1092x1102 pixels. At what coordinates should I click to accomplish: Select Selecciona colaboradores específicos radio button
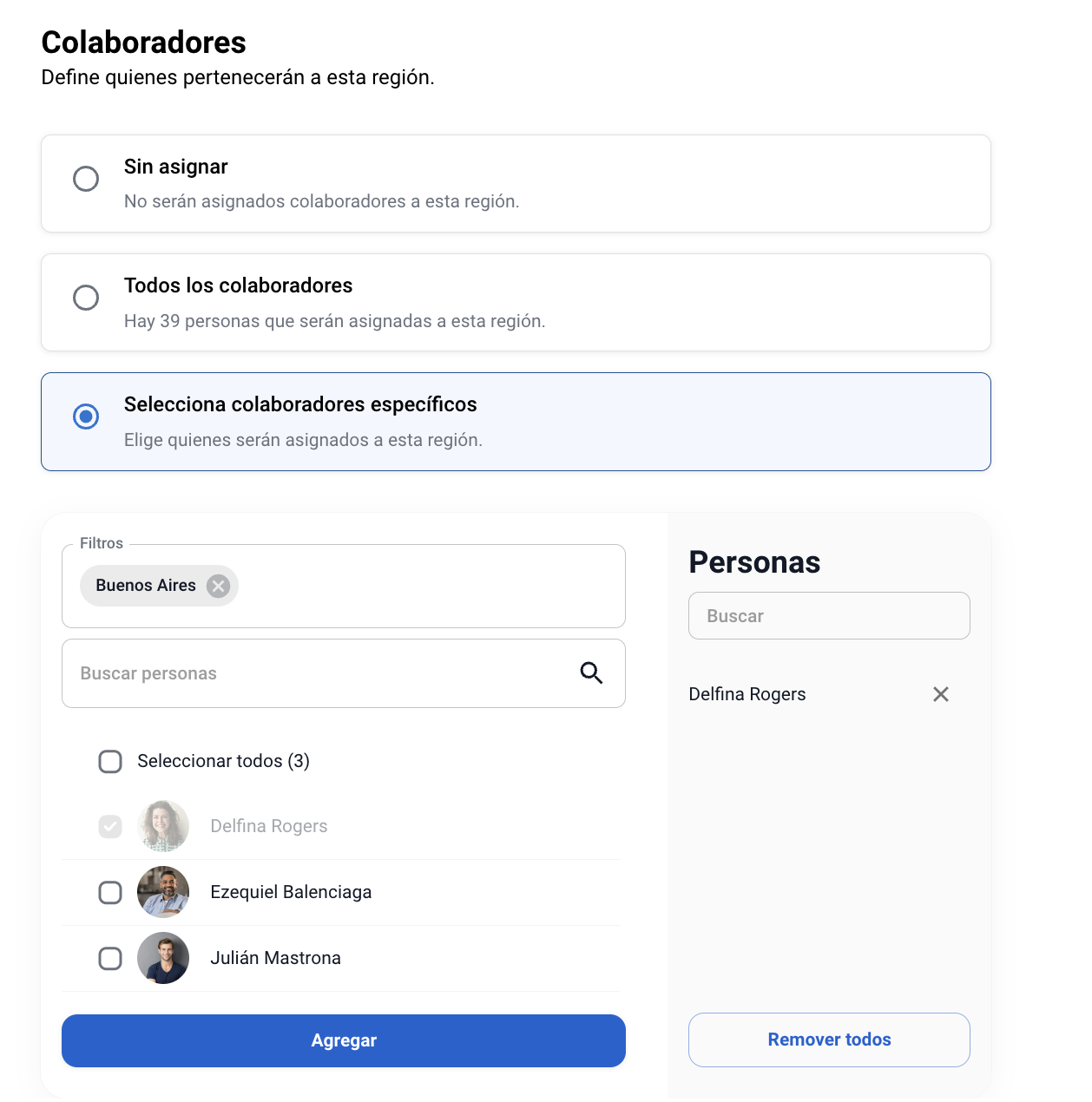(x=86, y=417)
